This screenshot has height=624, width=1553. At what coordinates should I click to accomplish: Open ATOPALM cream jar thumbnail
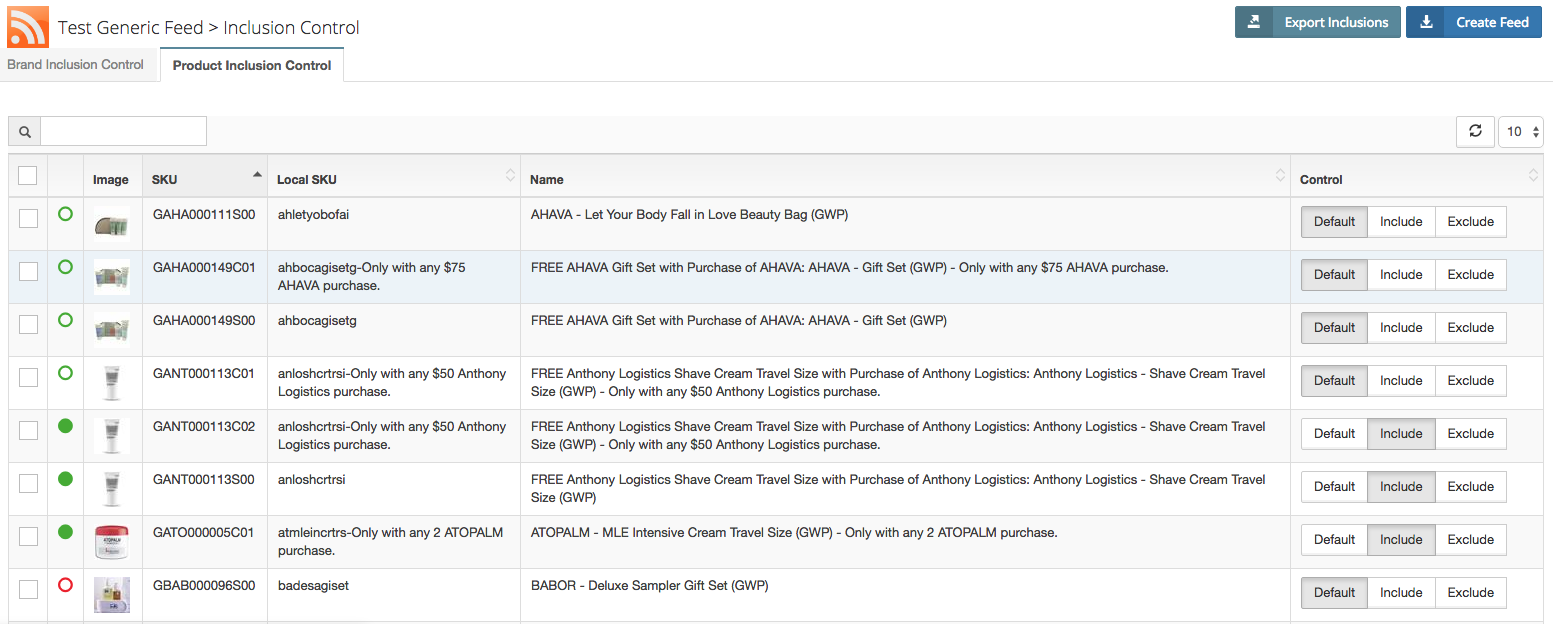112,542
